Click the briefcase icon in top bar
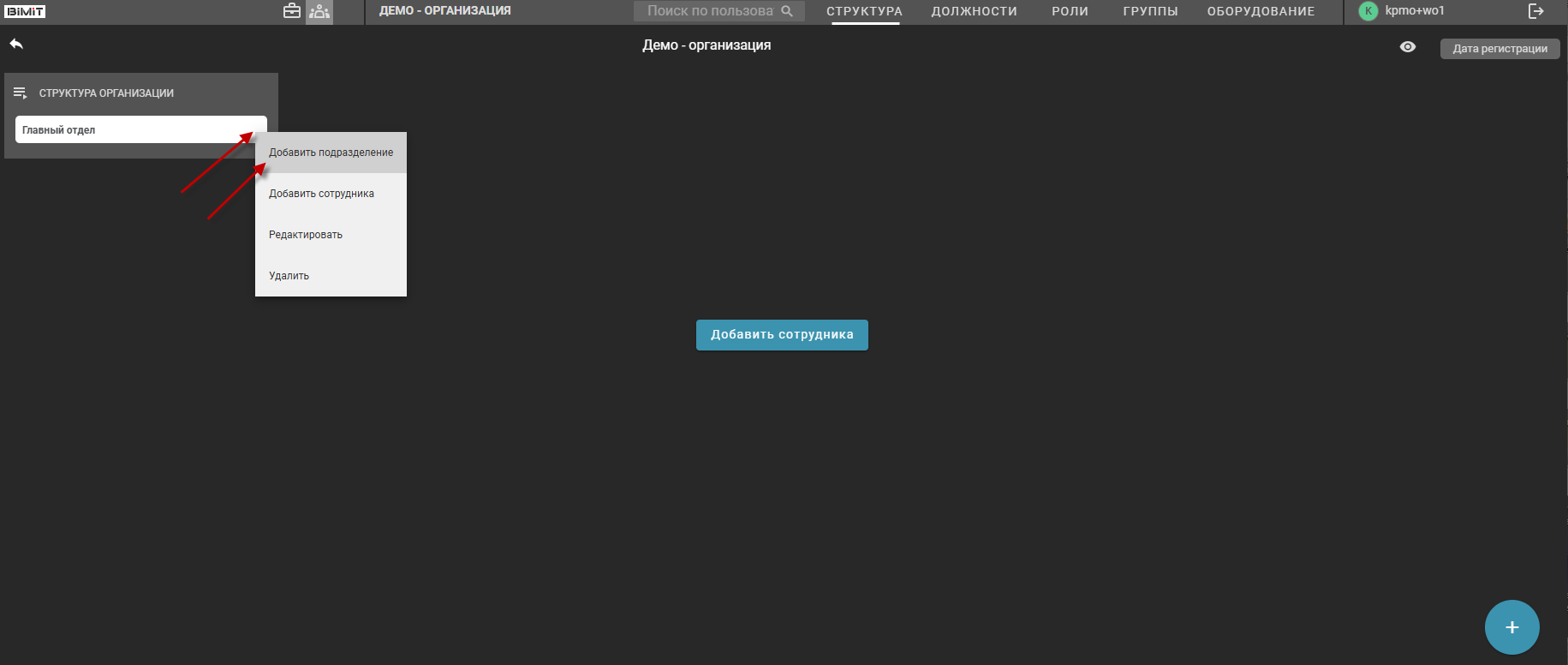This screenshot has height=665, width=1568. click(x=292, y=11)
